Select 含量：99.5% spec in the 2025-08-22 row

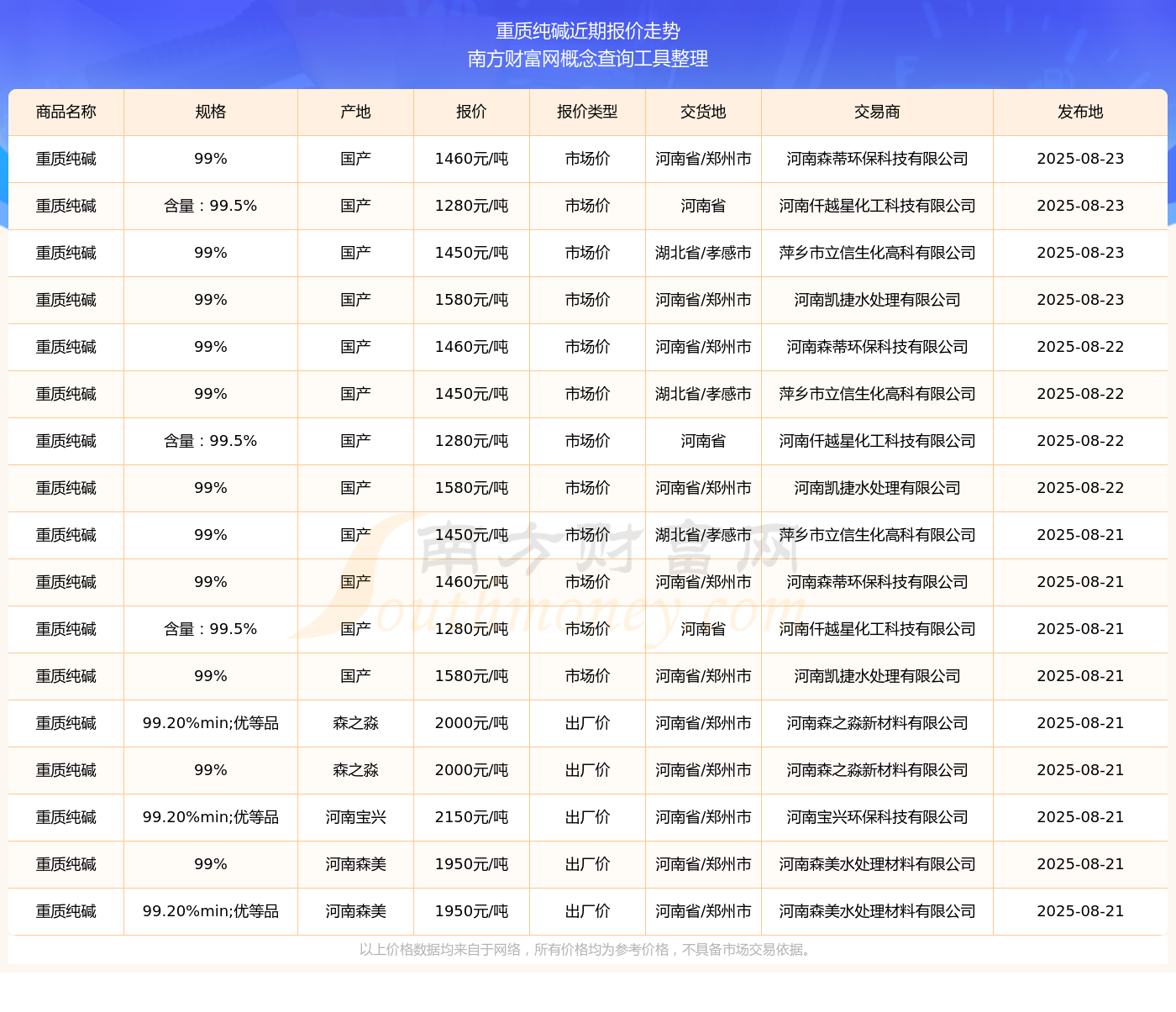(x=211, y=441)
